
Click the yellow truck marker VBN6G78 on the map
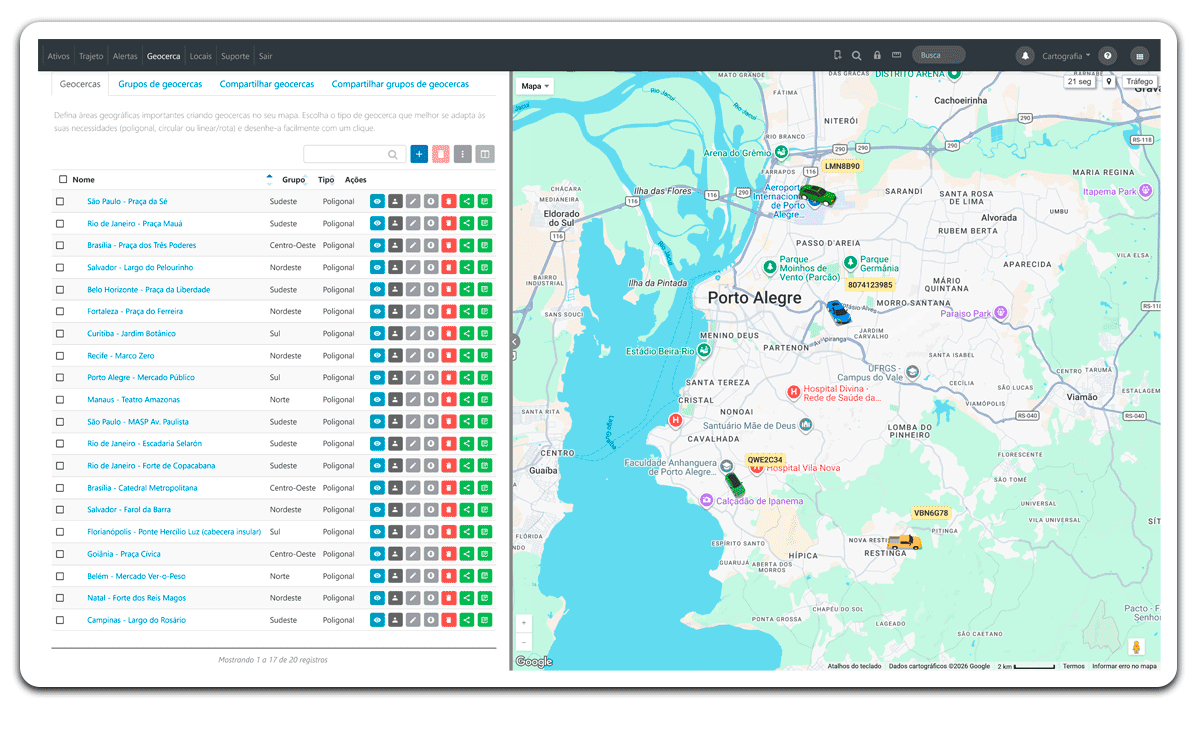pyautogui.click(x=906, y=541)
